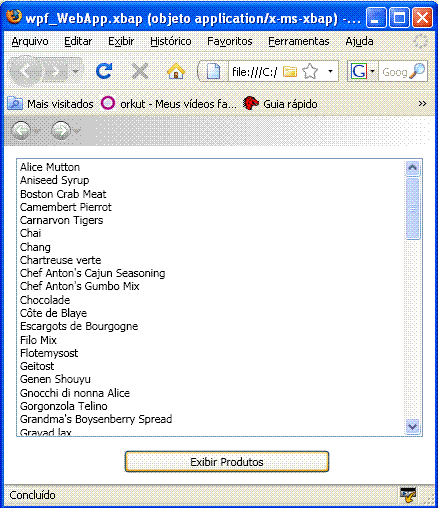Bookmark page with the star icon
This screenshot has width=438, height=511.
[310, 71]
